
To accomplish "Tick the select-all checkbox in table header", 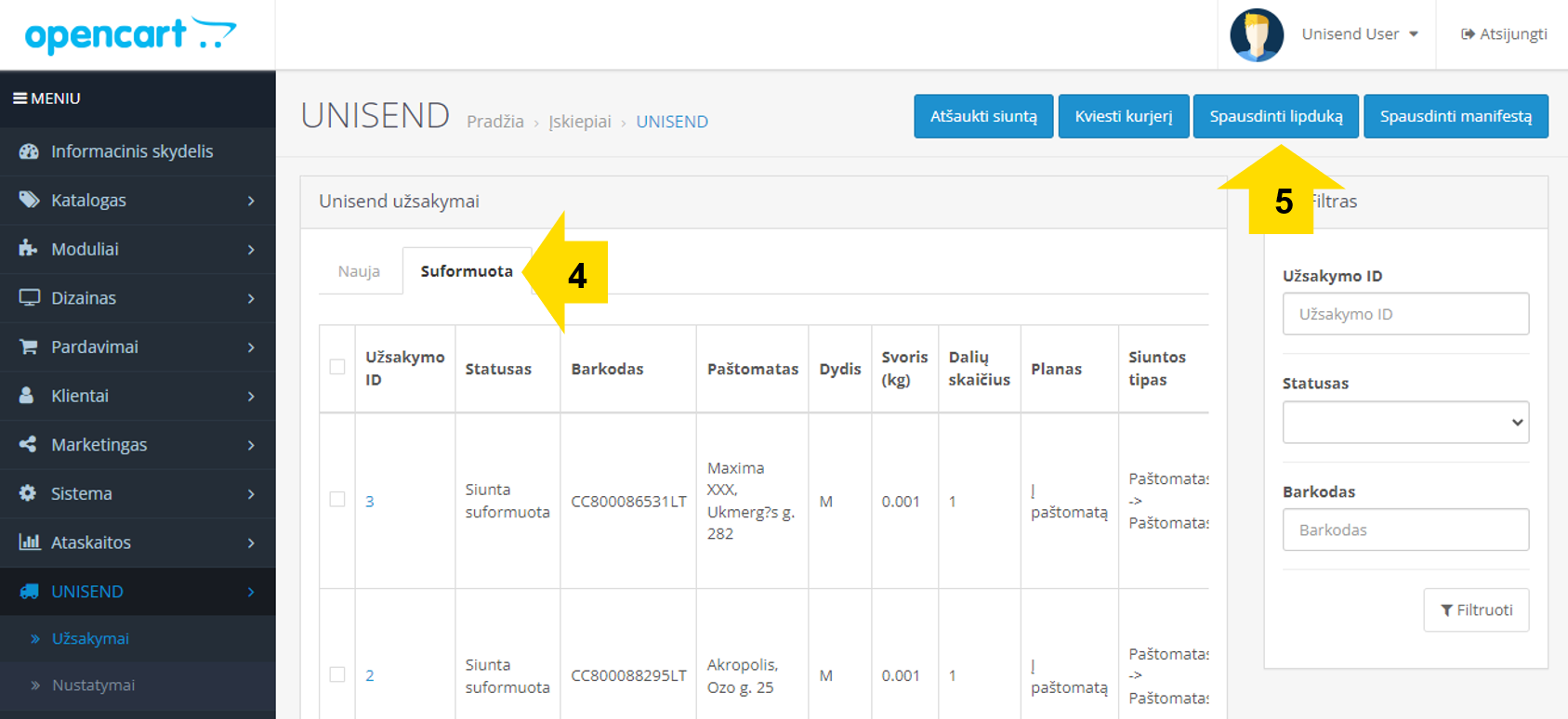I will pos(337,367).
